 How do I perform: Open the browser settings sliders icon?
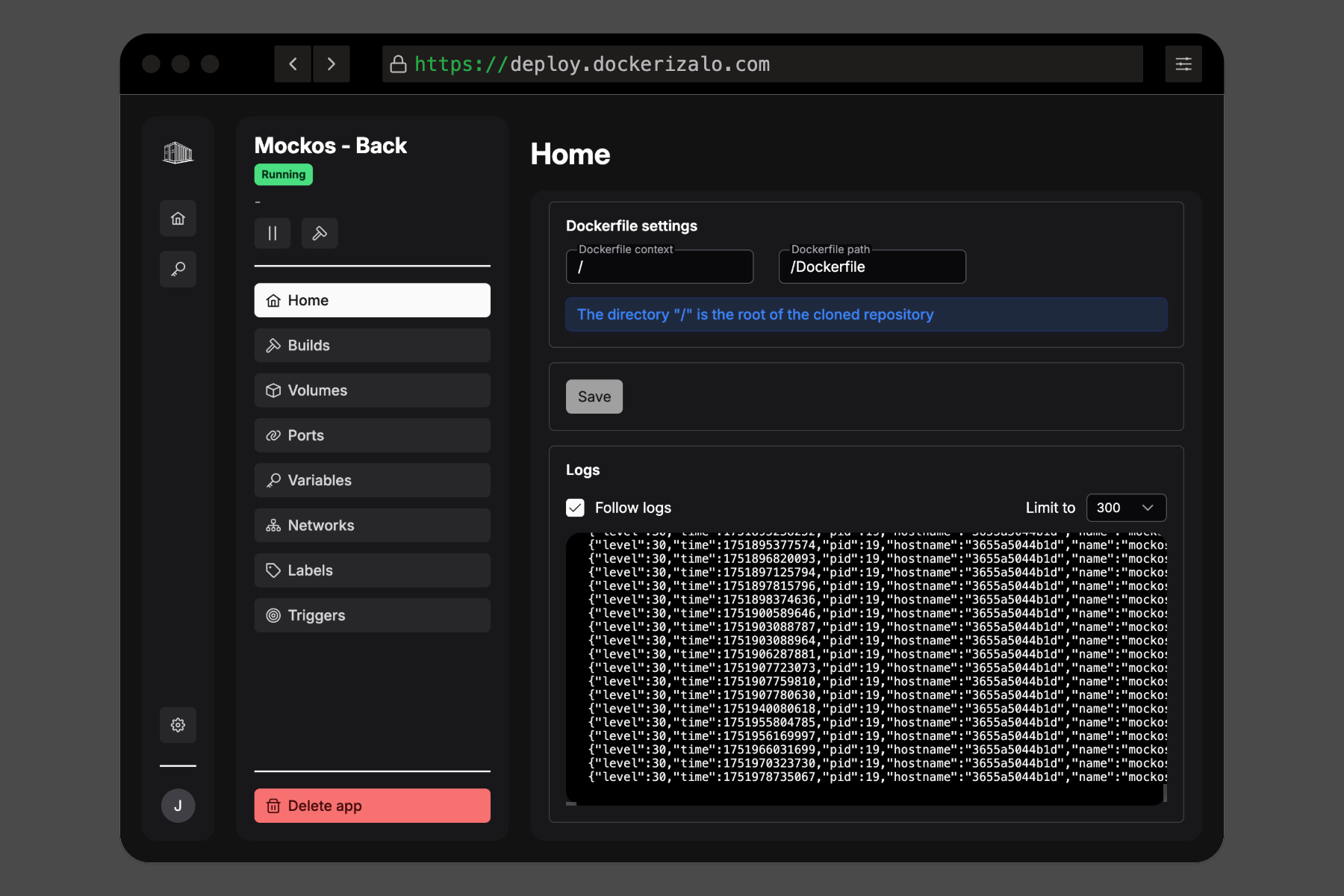point(1183,64)
